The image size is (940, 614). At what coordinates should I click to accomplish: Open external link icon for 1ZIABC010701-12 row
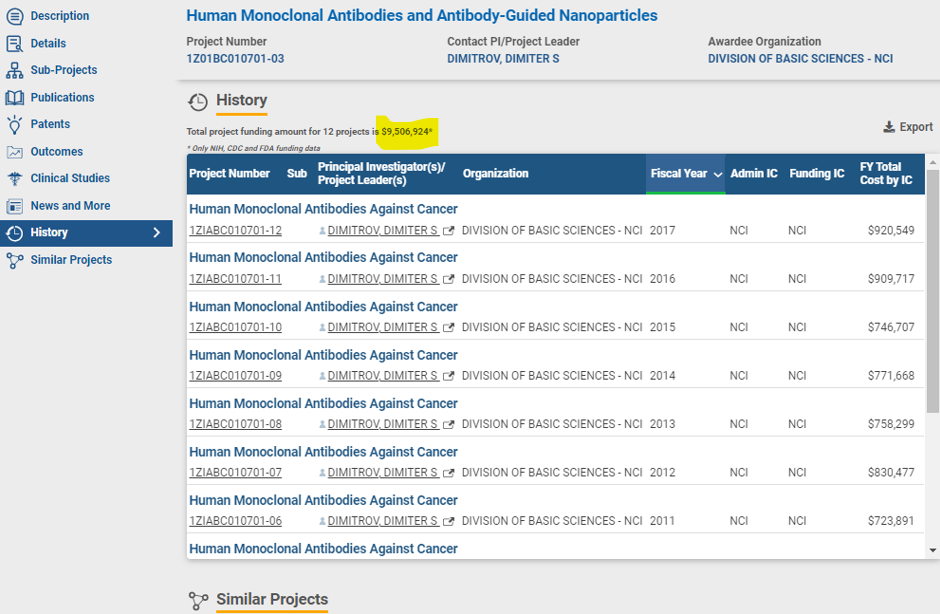pos(448,231)
